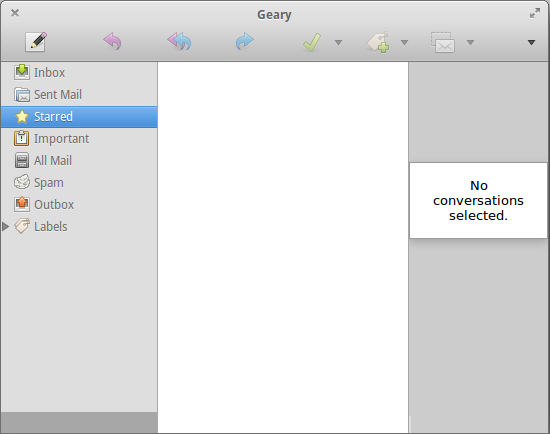Expand the Labels tree triangle
Viewport: 550px width, 434px height.
tap(5, 227)
